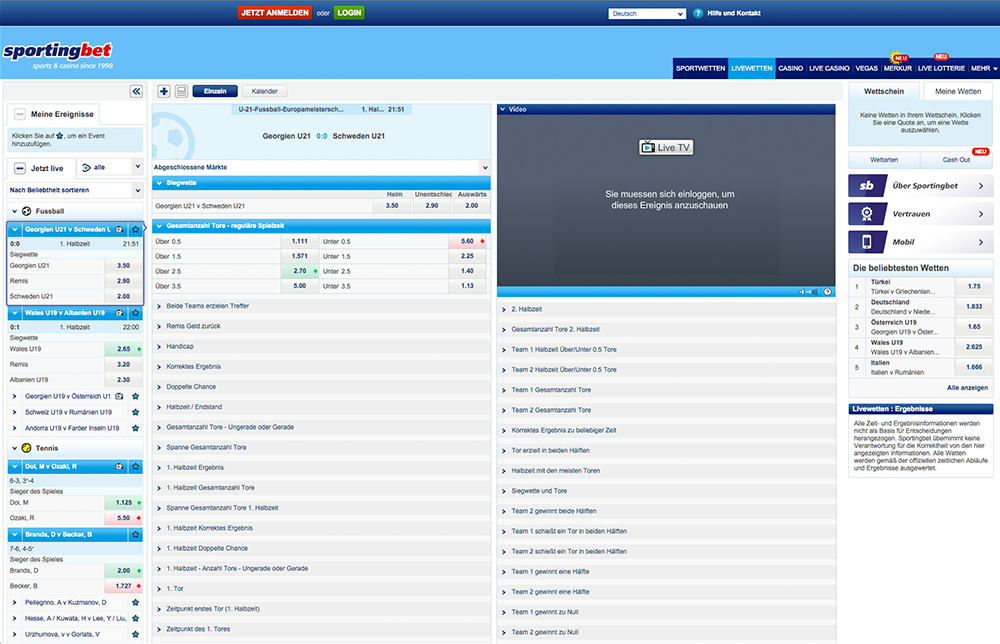The width and height of the screenshot is (1000, 644).
Task: Collapse the Jetzt live section minus icon
Action: (x=20, y=168)
